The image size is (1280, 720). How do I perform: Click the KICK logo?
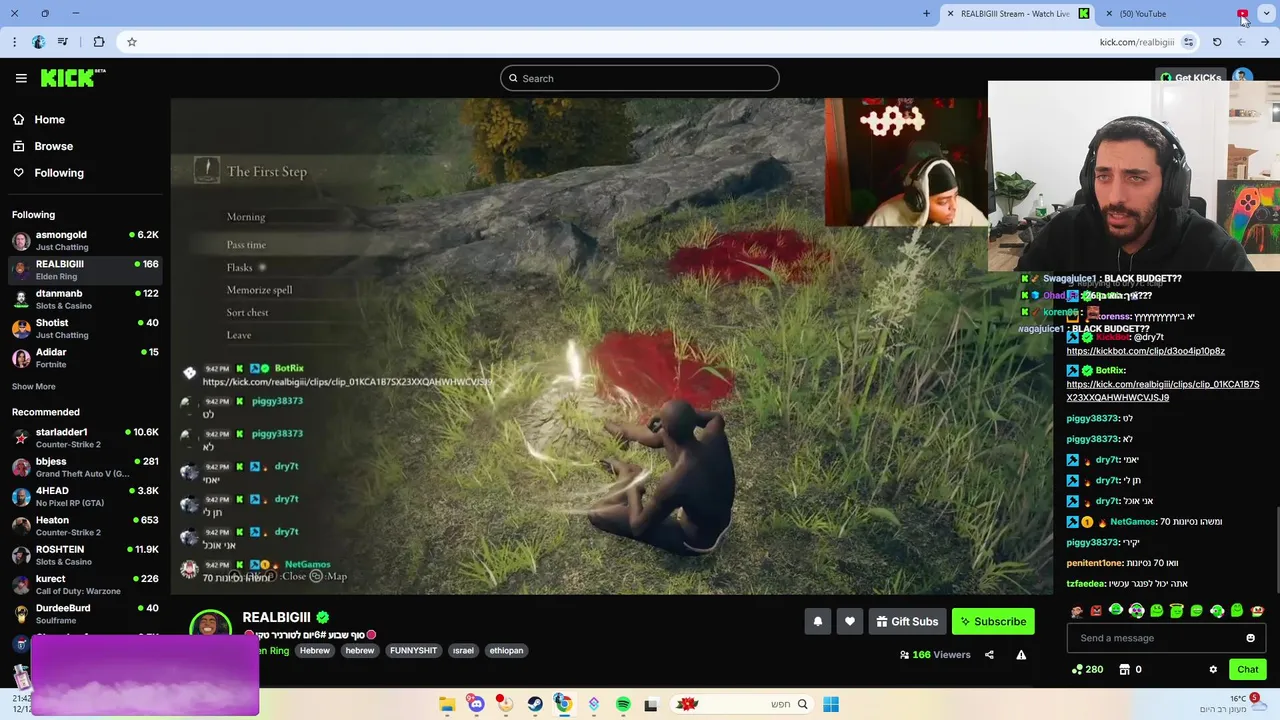tap(73, 78)
